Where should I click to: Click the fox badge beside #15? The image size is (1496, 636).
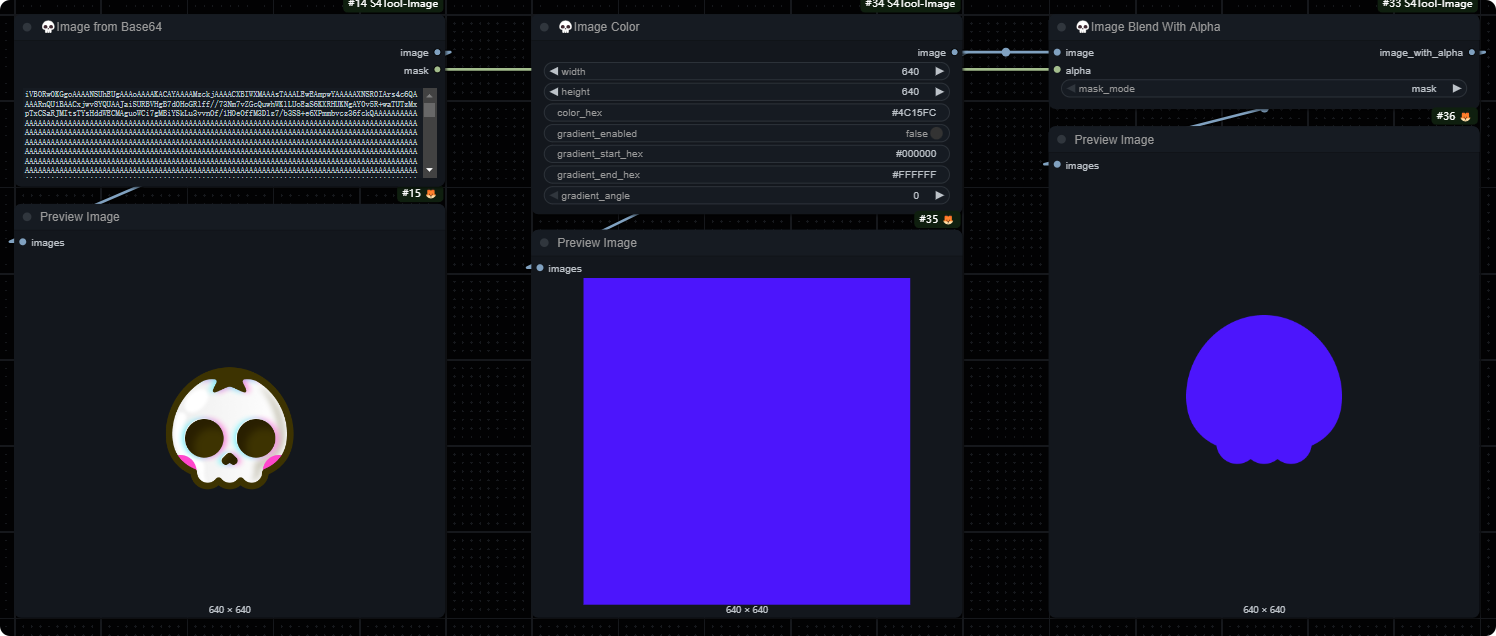(431, 193)
